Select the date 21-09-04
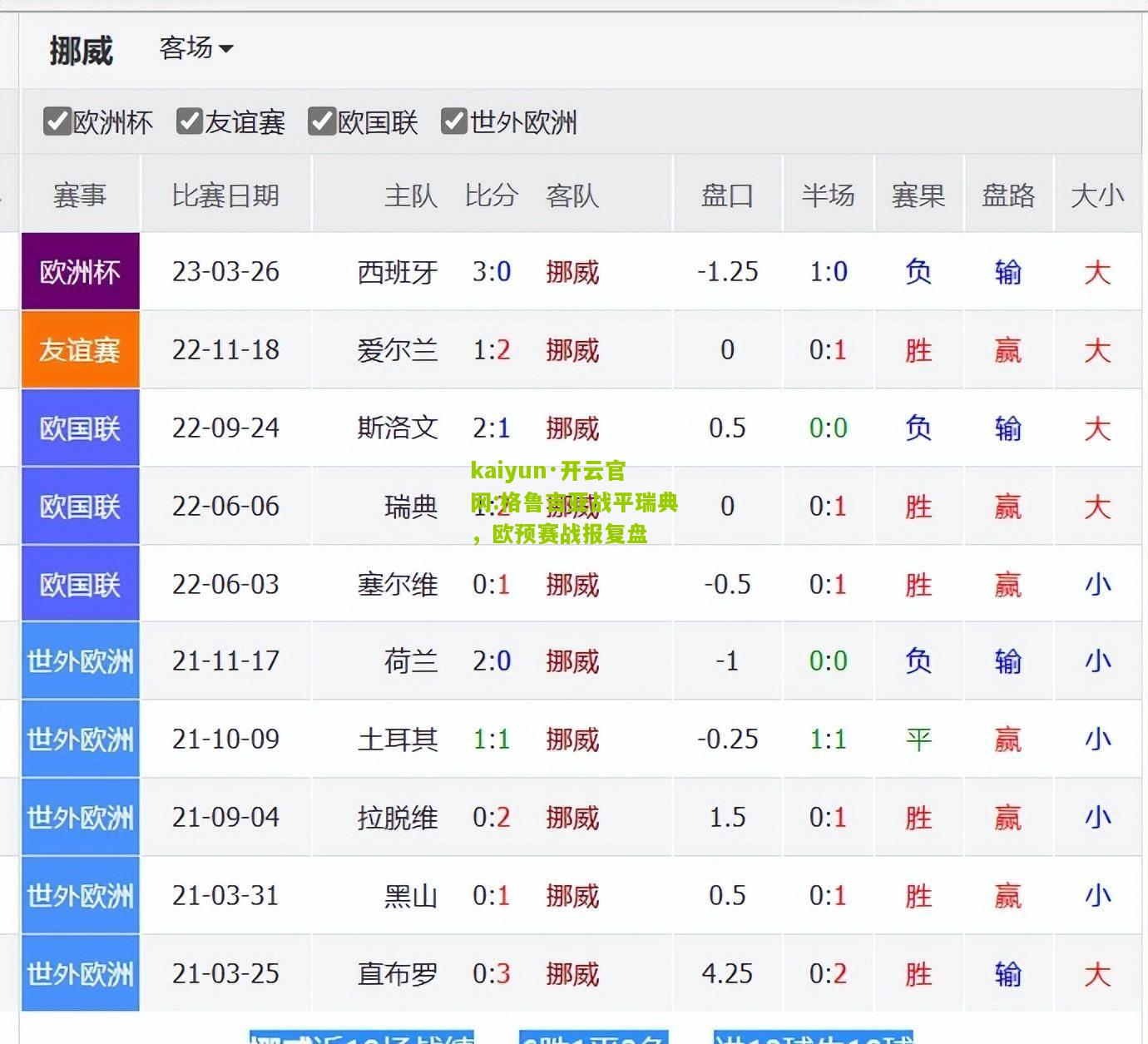Viewport: 1148px width, 1044px height. [225, 817]
